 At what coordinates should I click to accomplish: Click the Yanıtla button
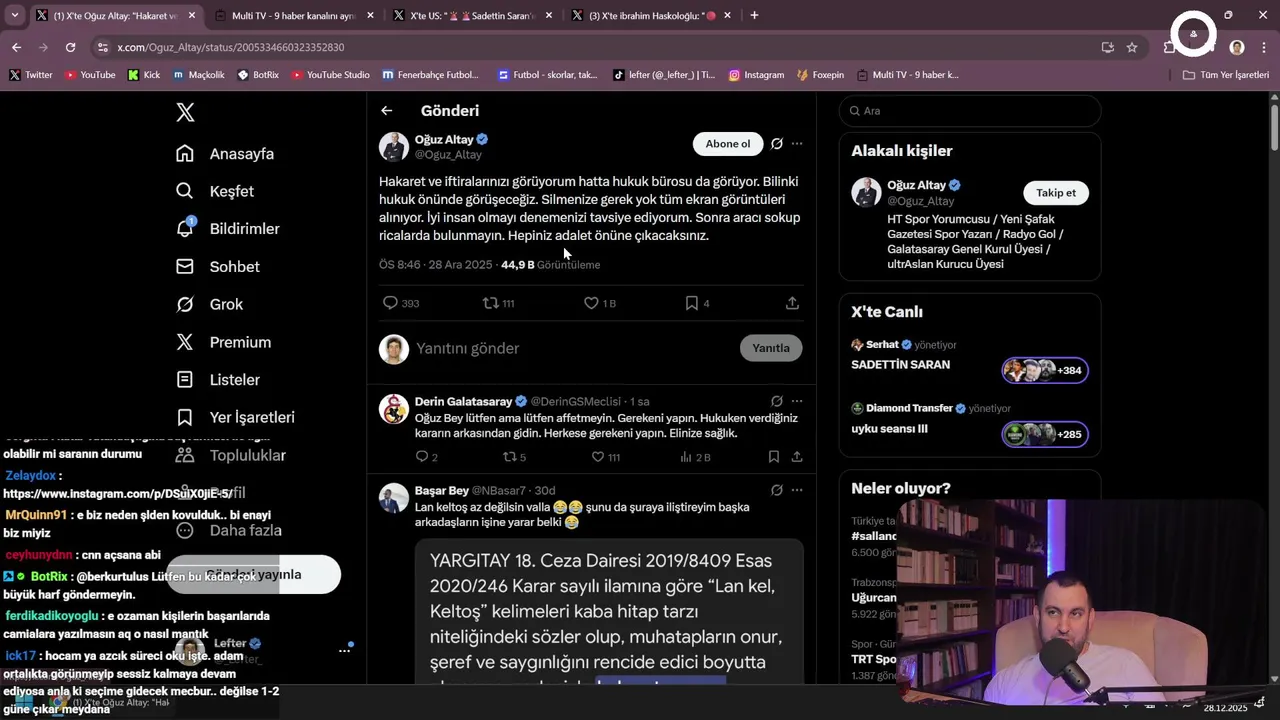coord(771,348)
